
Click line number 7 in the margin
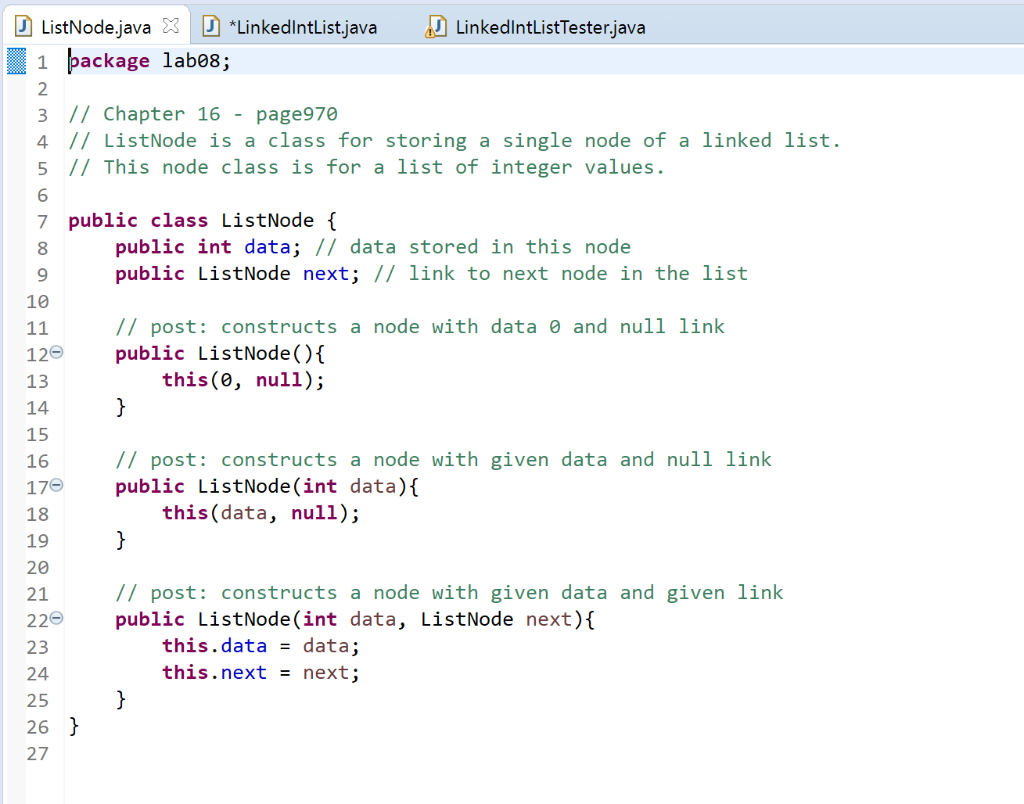click(x=42, y=220)
